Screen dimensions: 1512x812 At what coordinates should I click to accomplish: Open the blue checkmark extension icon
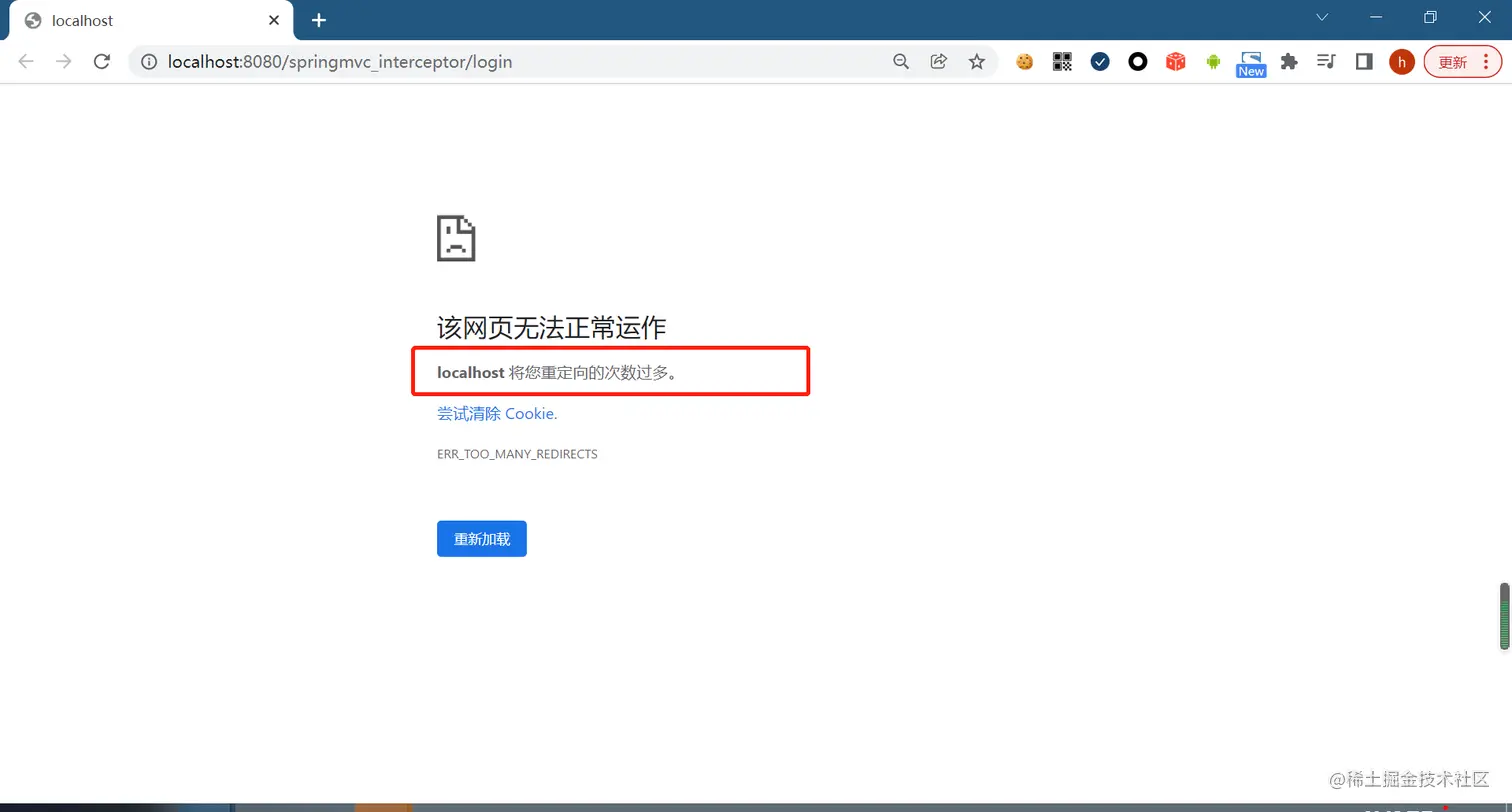(x=1100, y=62)
